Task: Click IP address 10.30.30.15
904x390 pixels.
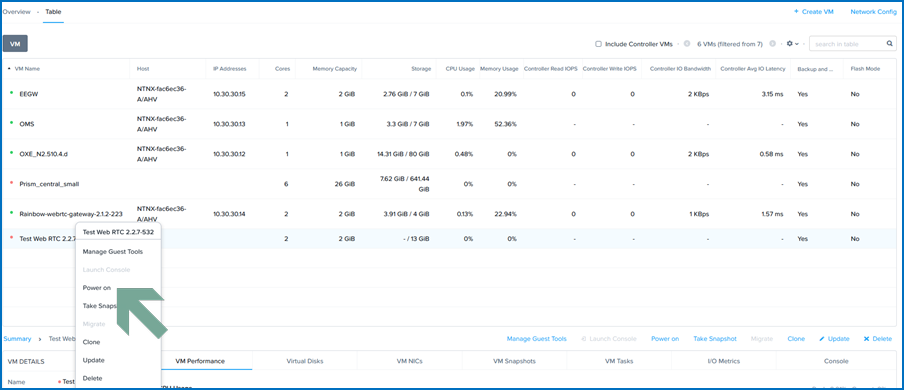Action: point(229,94)
